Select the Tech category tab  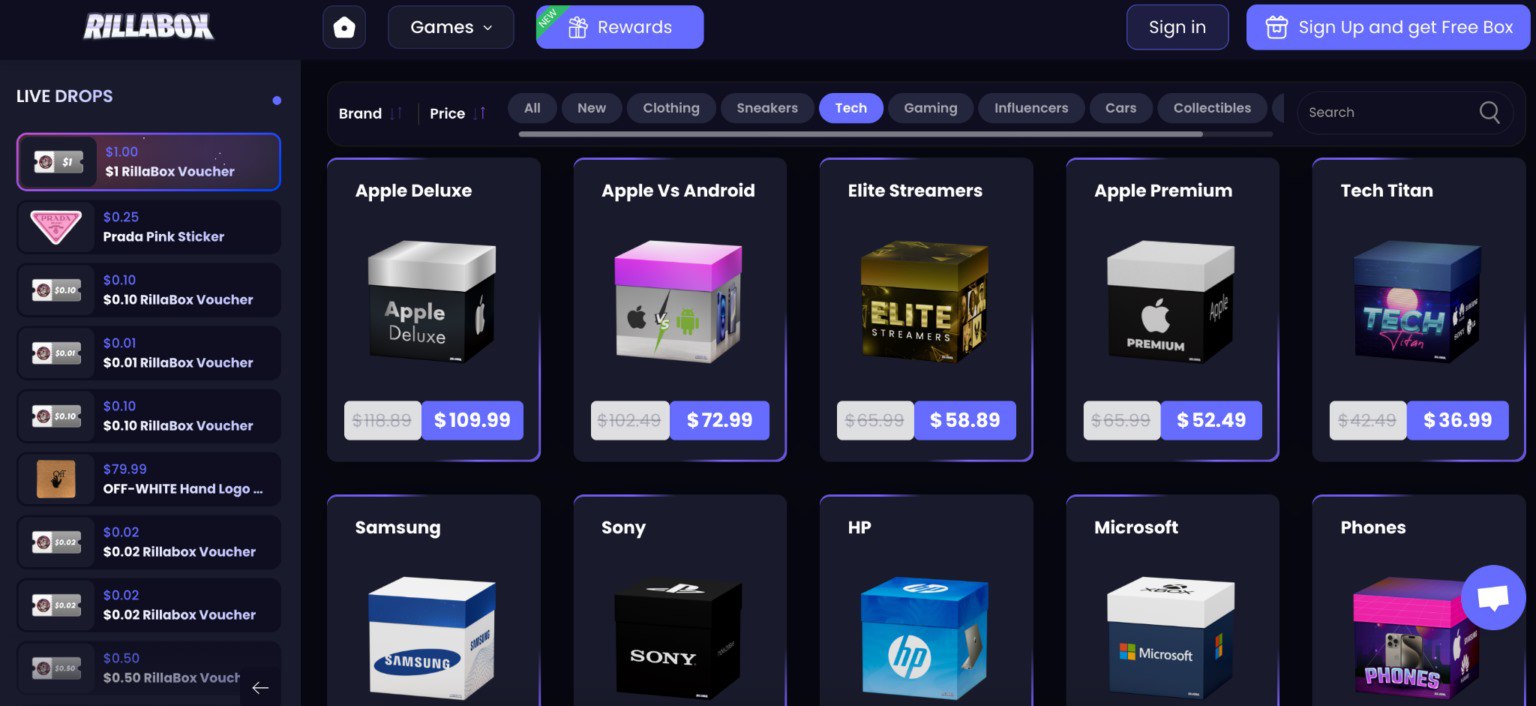(x=851, y=108)
